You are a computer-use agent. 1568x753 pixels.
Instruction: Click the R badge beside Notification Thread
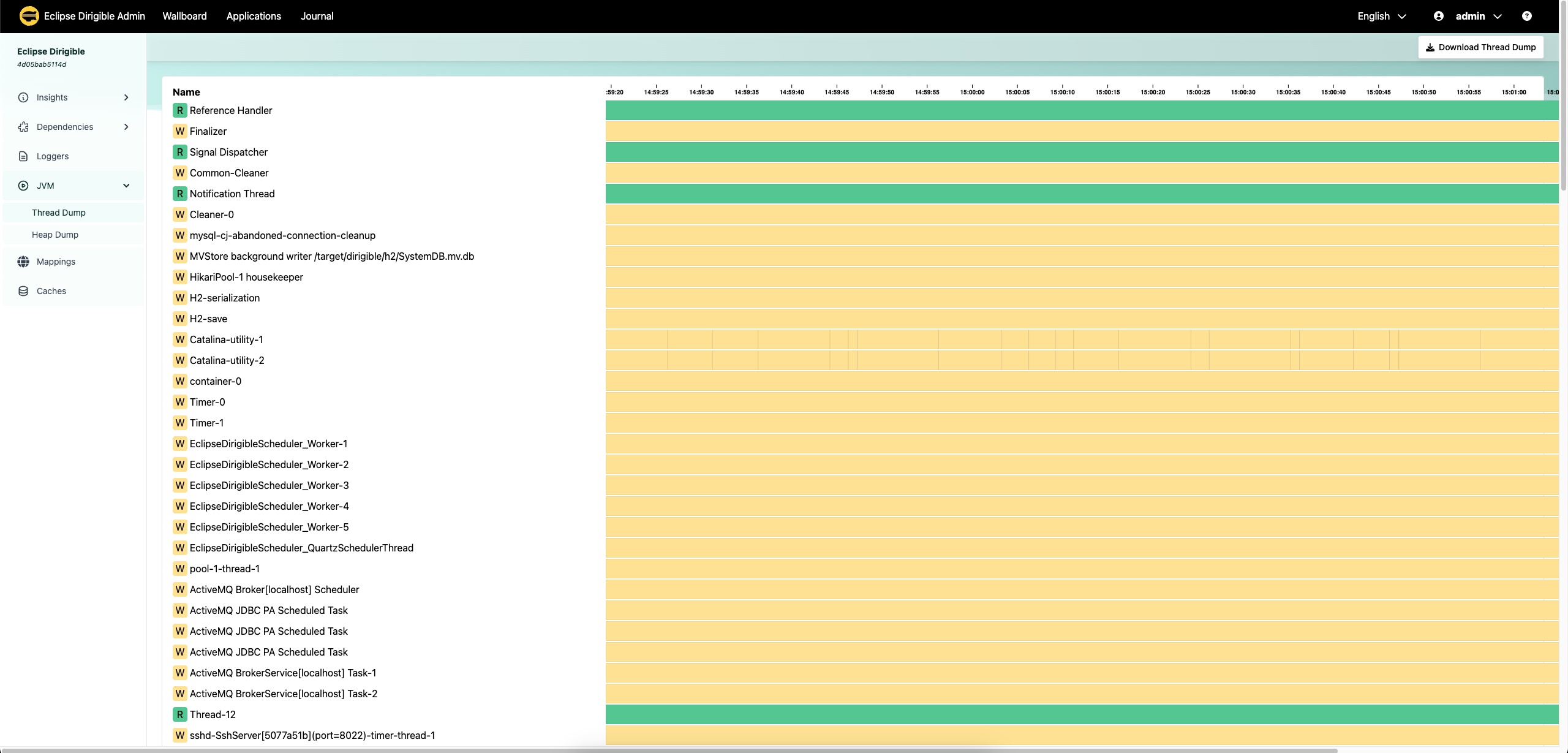tap(179, 194)
